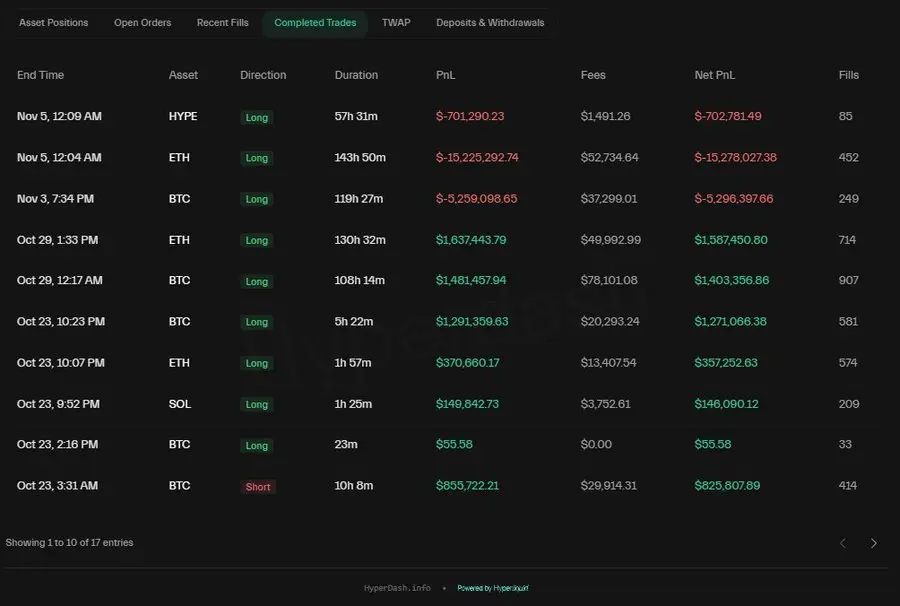
Task: Go to previous page of entries
Action: [x=843, y=543]
